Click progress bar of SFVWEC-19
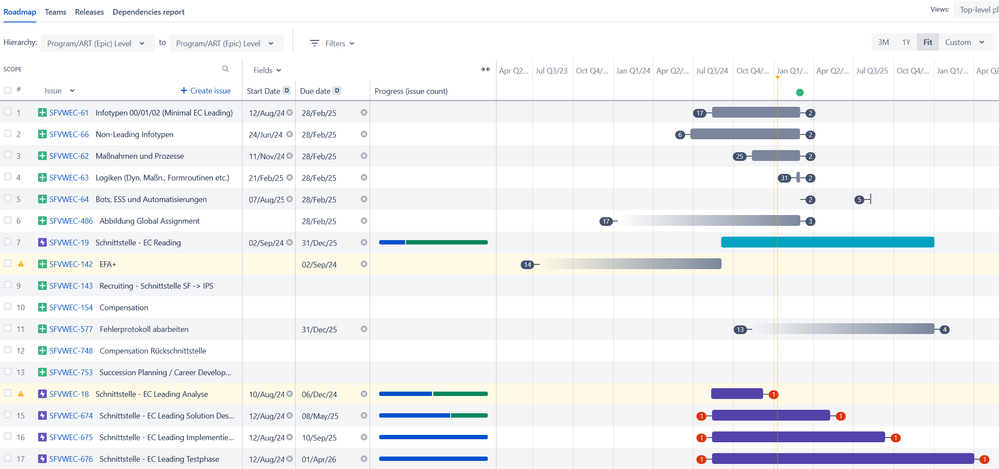The width and height of the screenshot is (999, 469). tap(433, 242)
